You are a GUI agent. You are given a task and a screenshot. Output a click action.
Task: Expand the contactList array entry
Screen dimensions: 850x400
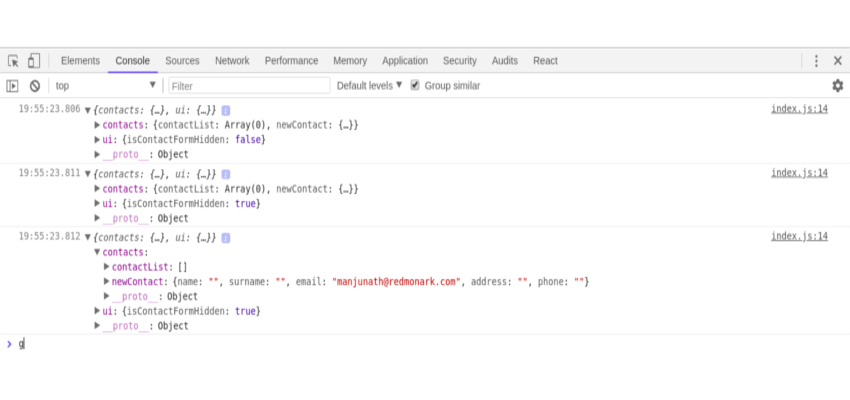(x=107, y=267)
